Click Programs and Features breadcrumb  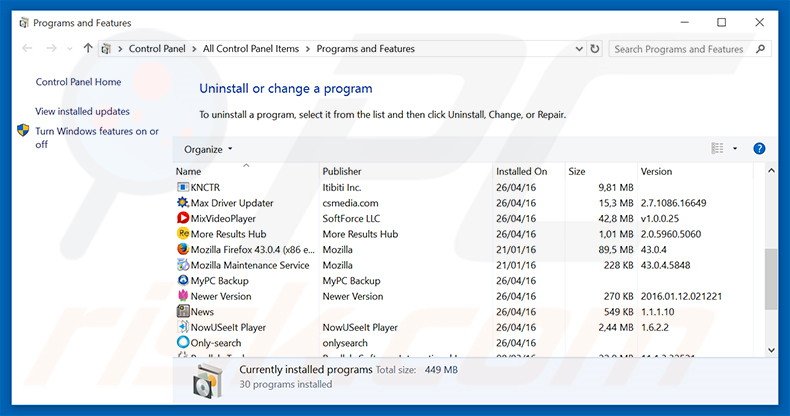365,49
